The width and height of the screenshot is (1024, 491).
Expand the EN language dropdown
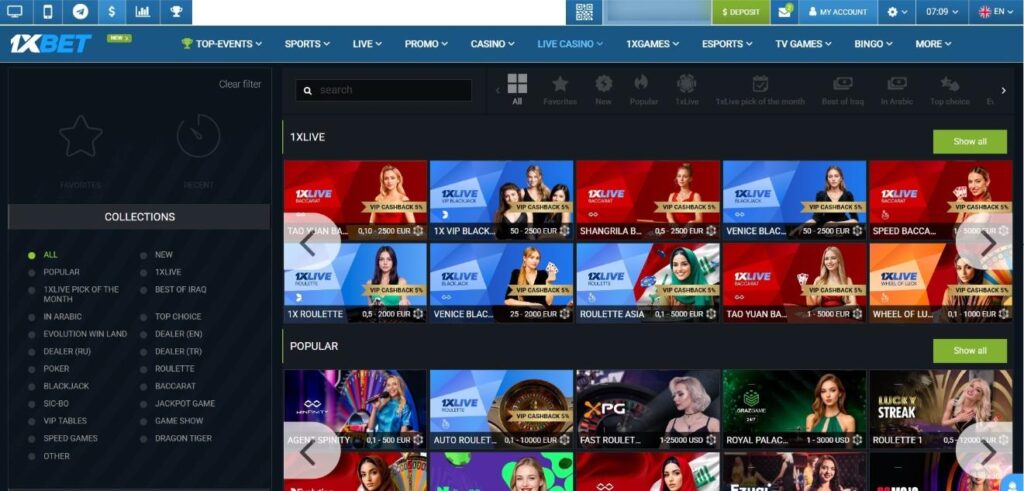pos(996,12)
